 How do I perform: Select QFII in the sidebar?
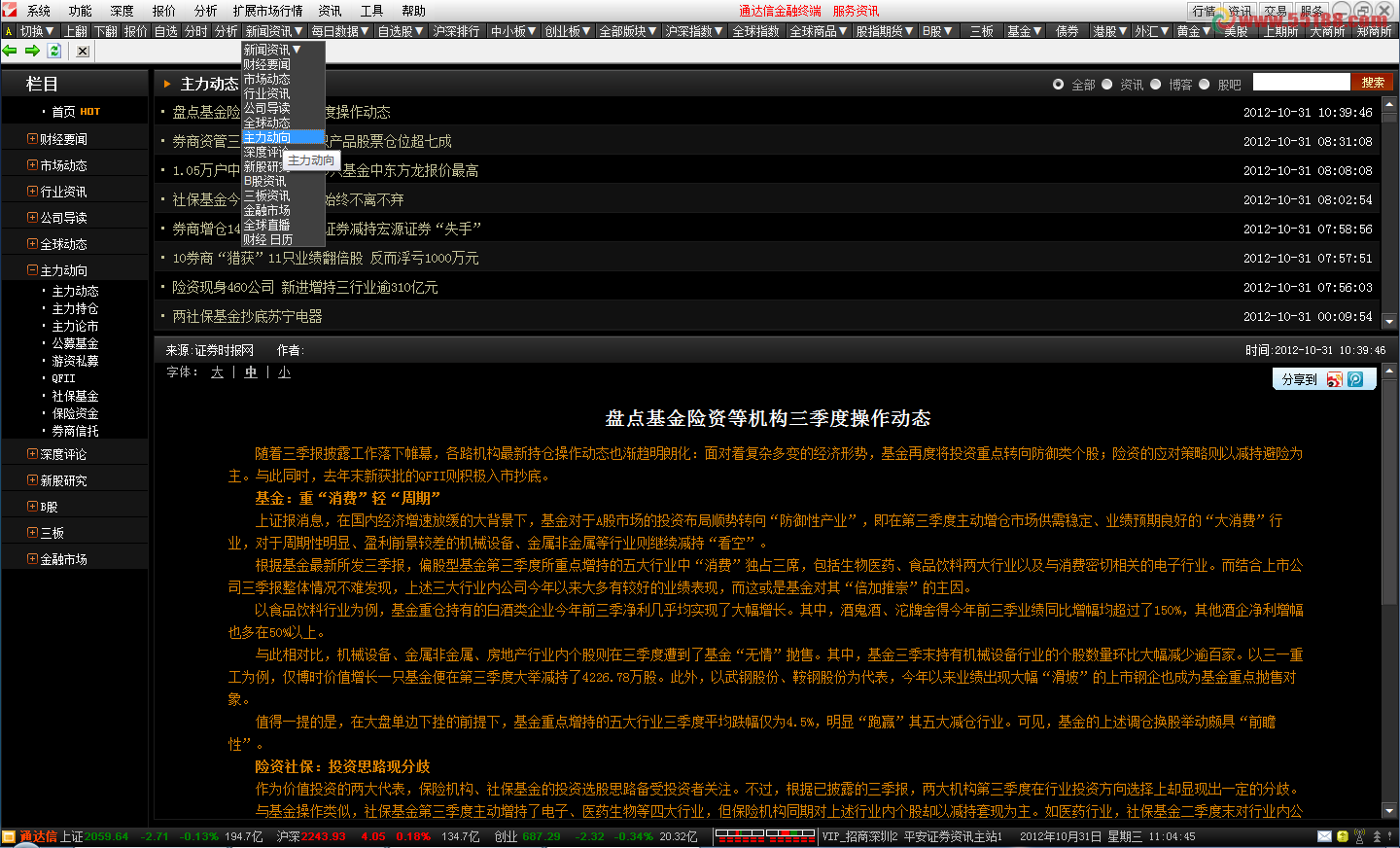63,378
